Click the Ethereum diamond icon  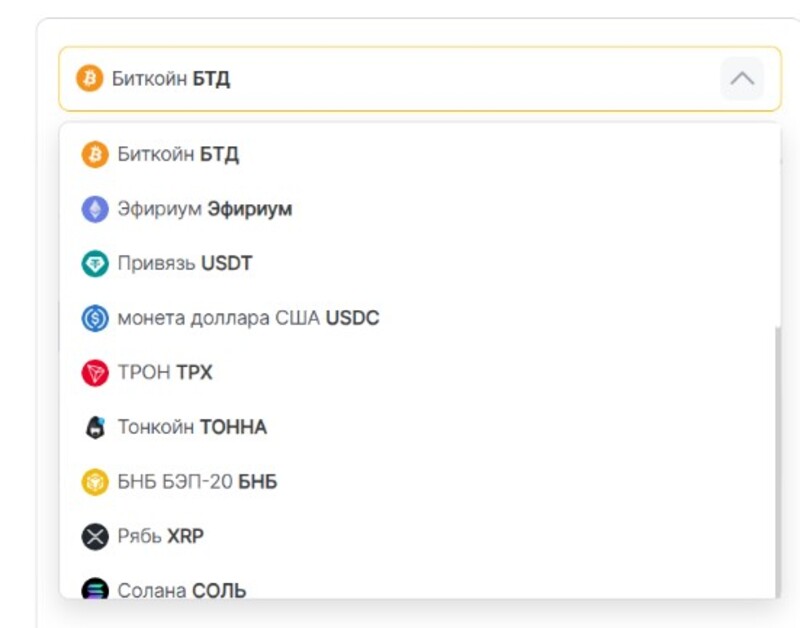click(x=95, y=209)
